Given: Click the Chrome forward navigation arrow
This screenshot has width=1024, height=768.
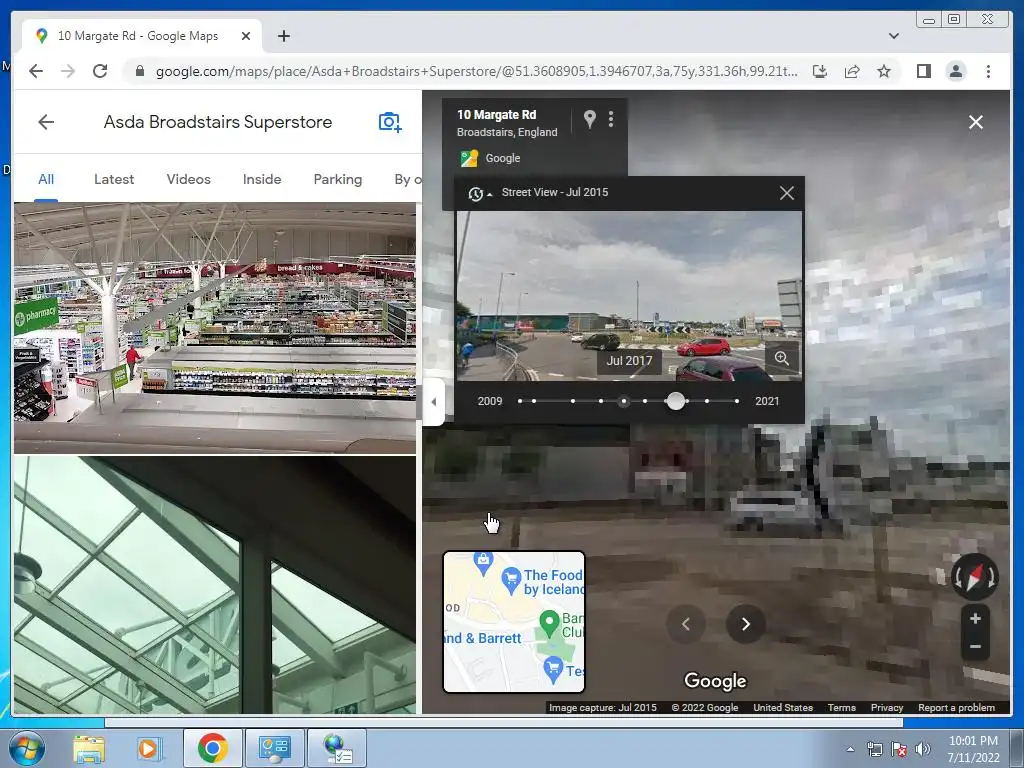Looking at the screenshot, I should coord(68,71).
